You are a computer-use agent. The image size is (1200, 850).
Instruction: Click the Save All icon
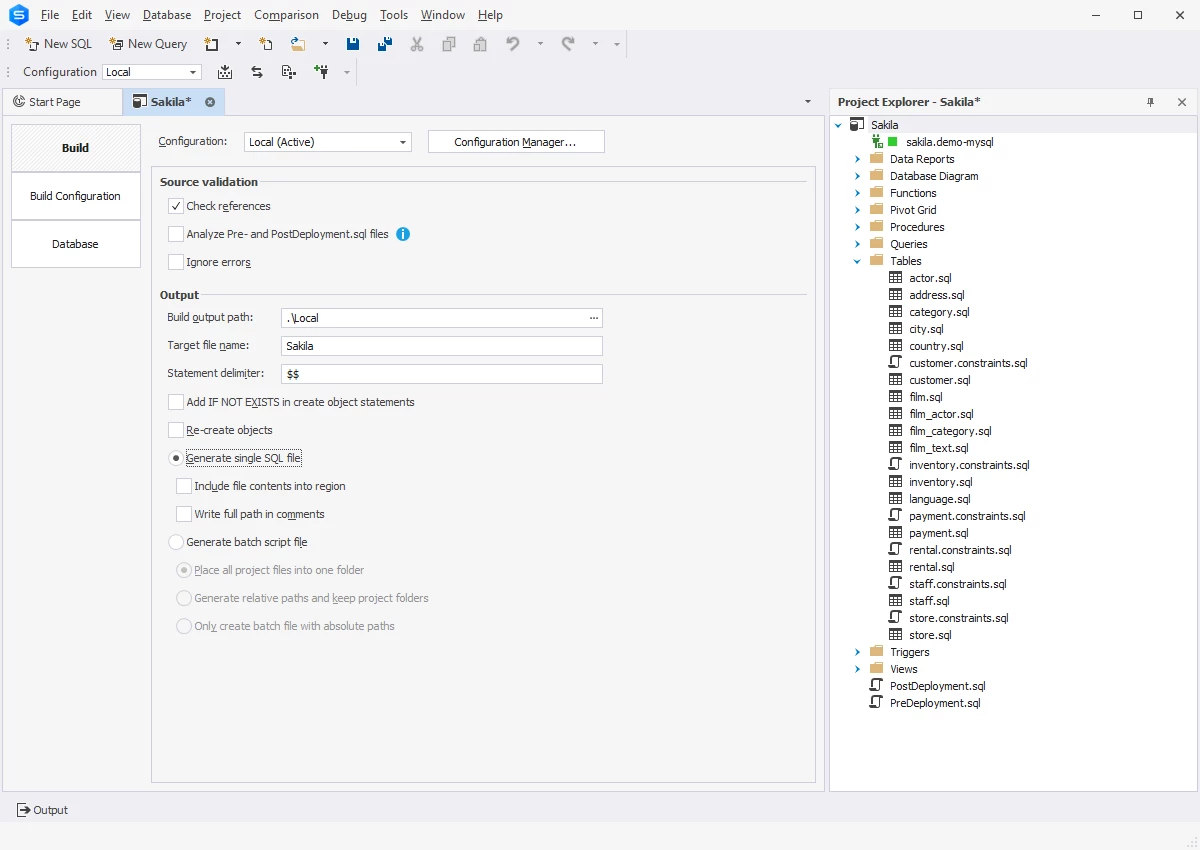385,44
